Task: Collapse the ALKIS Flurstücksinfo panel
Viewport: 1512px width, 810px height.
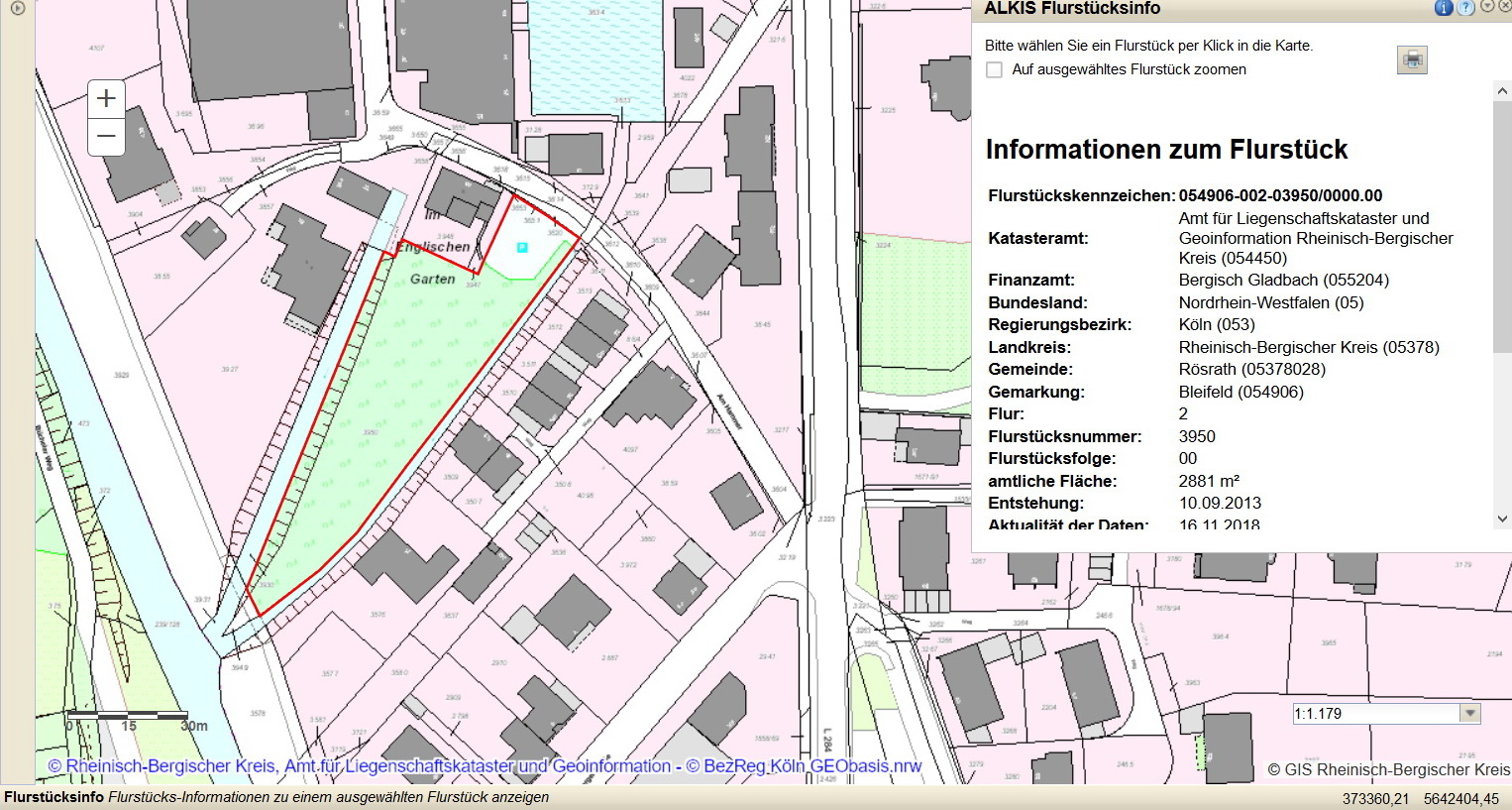Action: click(x=1486, y=7)
